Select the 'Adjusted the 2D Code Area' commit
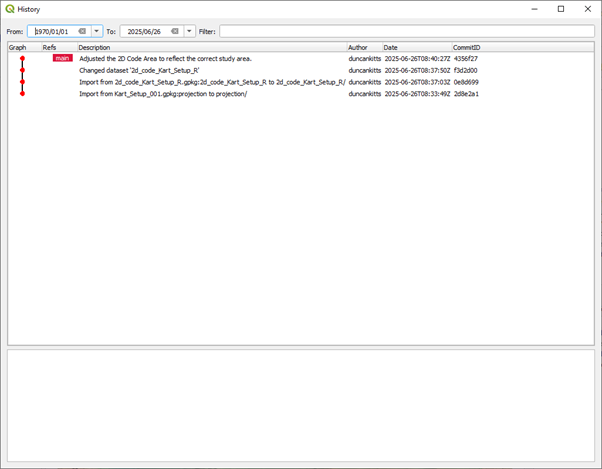Image resolution: width=602 pixels, height=469 pixels. click(165, 59)
